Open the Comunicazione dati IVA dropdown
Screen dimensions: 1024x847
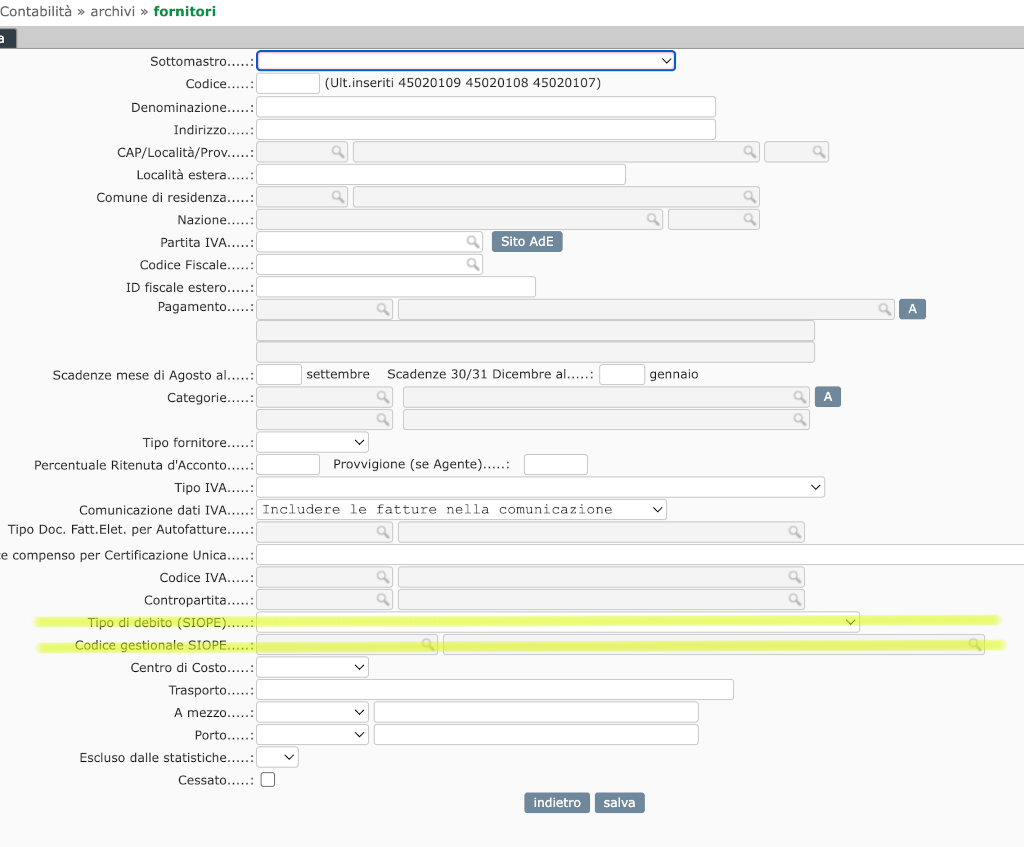pos(461,510)
